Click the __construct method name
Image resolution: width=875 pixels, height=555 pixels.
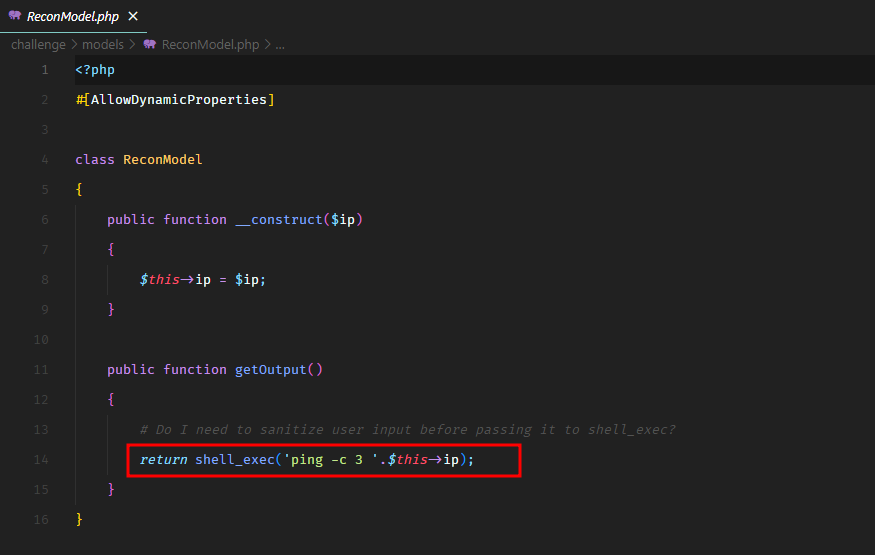[x=282, y=220]
